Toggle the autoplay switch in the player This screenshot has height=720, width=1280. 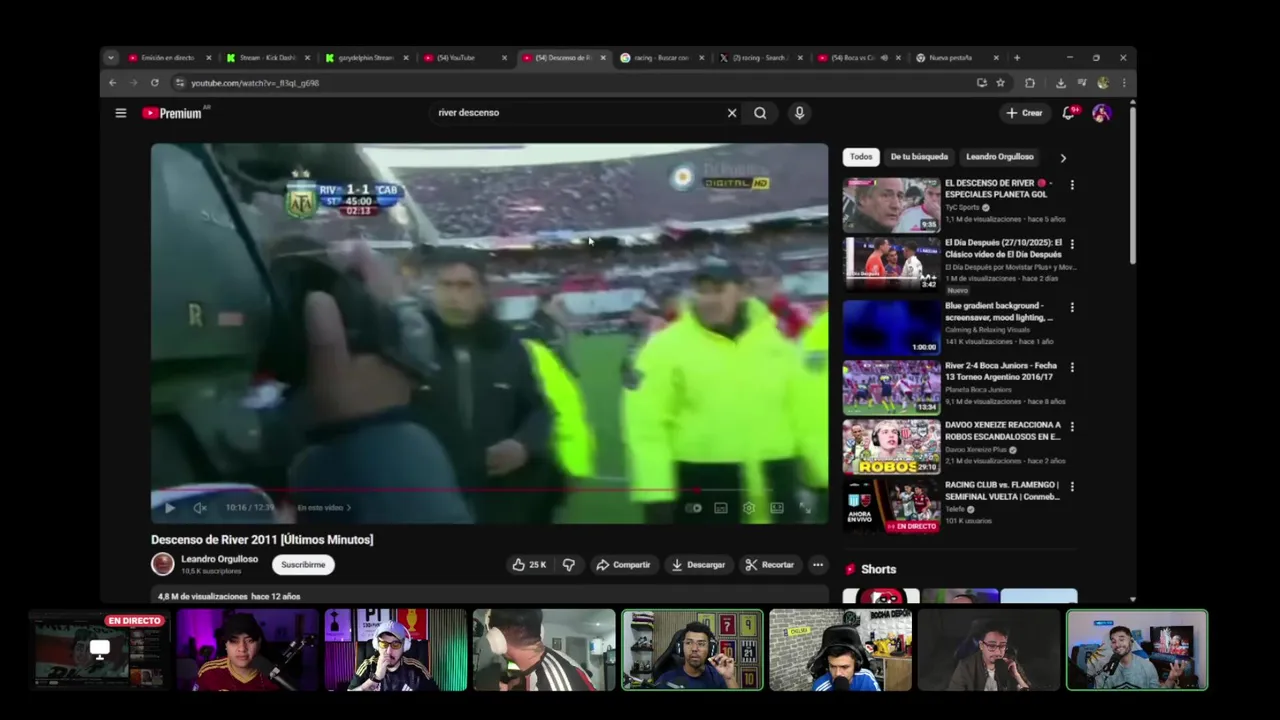(x=693, y=508)
